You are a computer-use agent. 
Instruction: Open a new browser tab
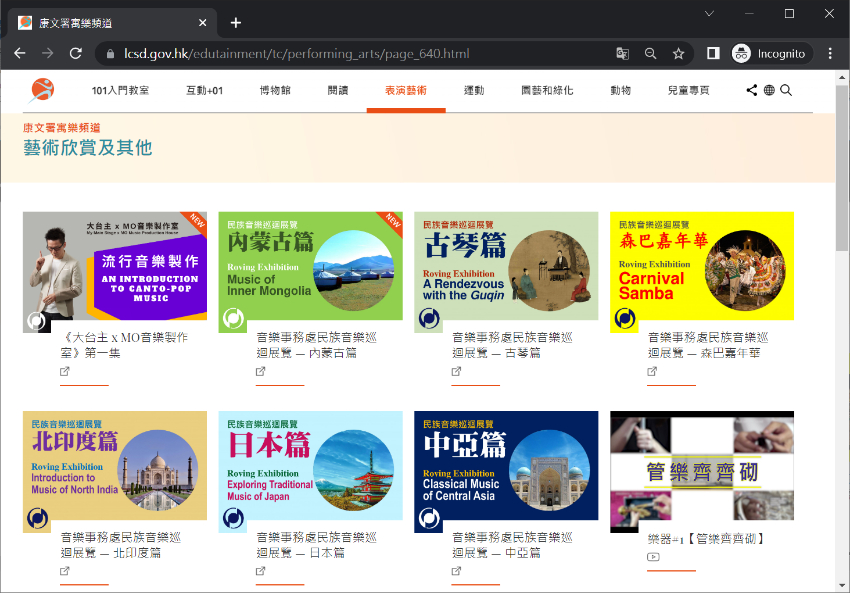click(x=236, y=22)
